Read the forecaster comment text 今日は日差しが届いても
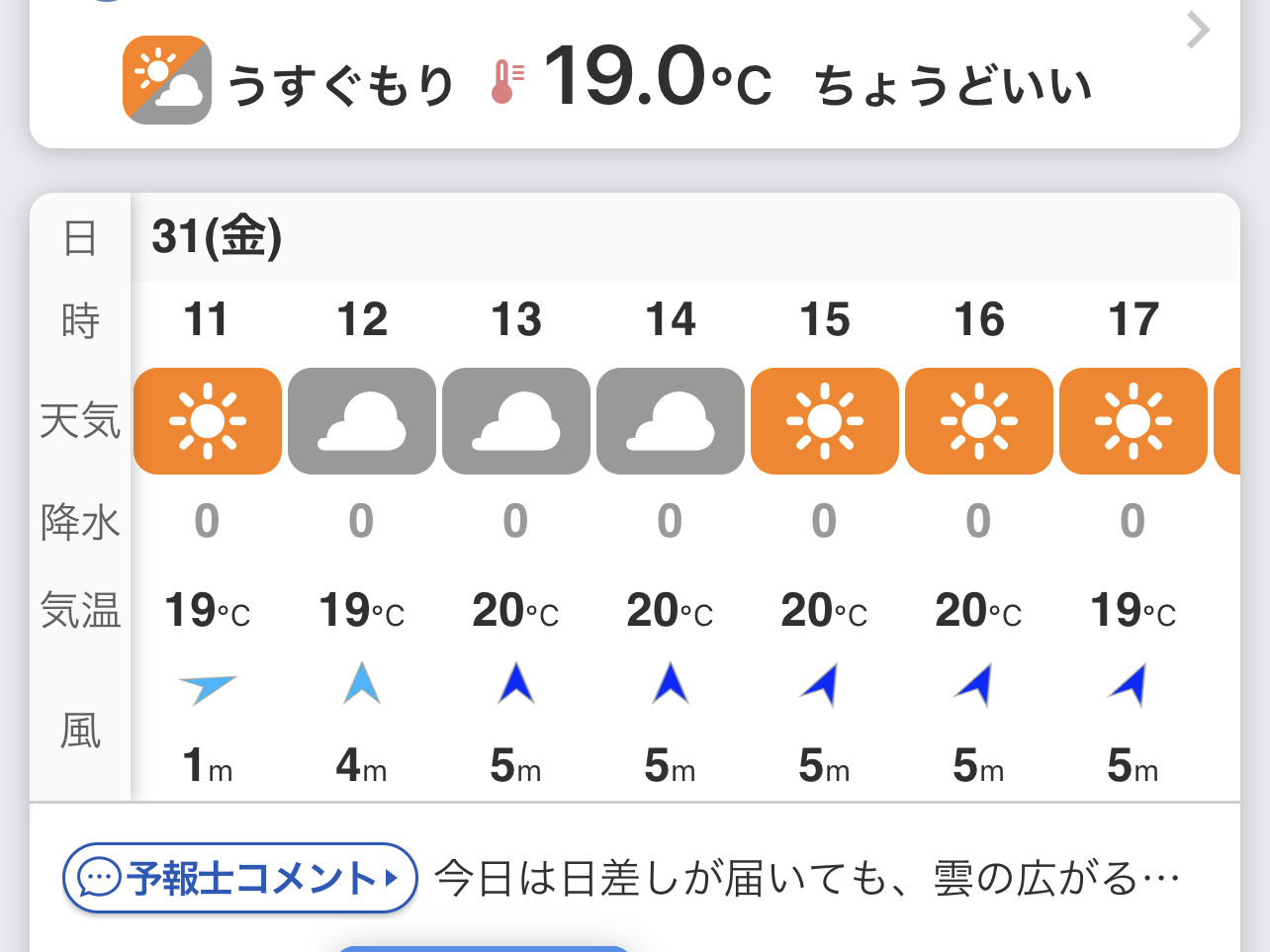This screenshot has width=1270, height=952. [806, 878]
